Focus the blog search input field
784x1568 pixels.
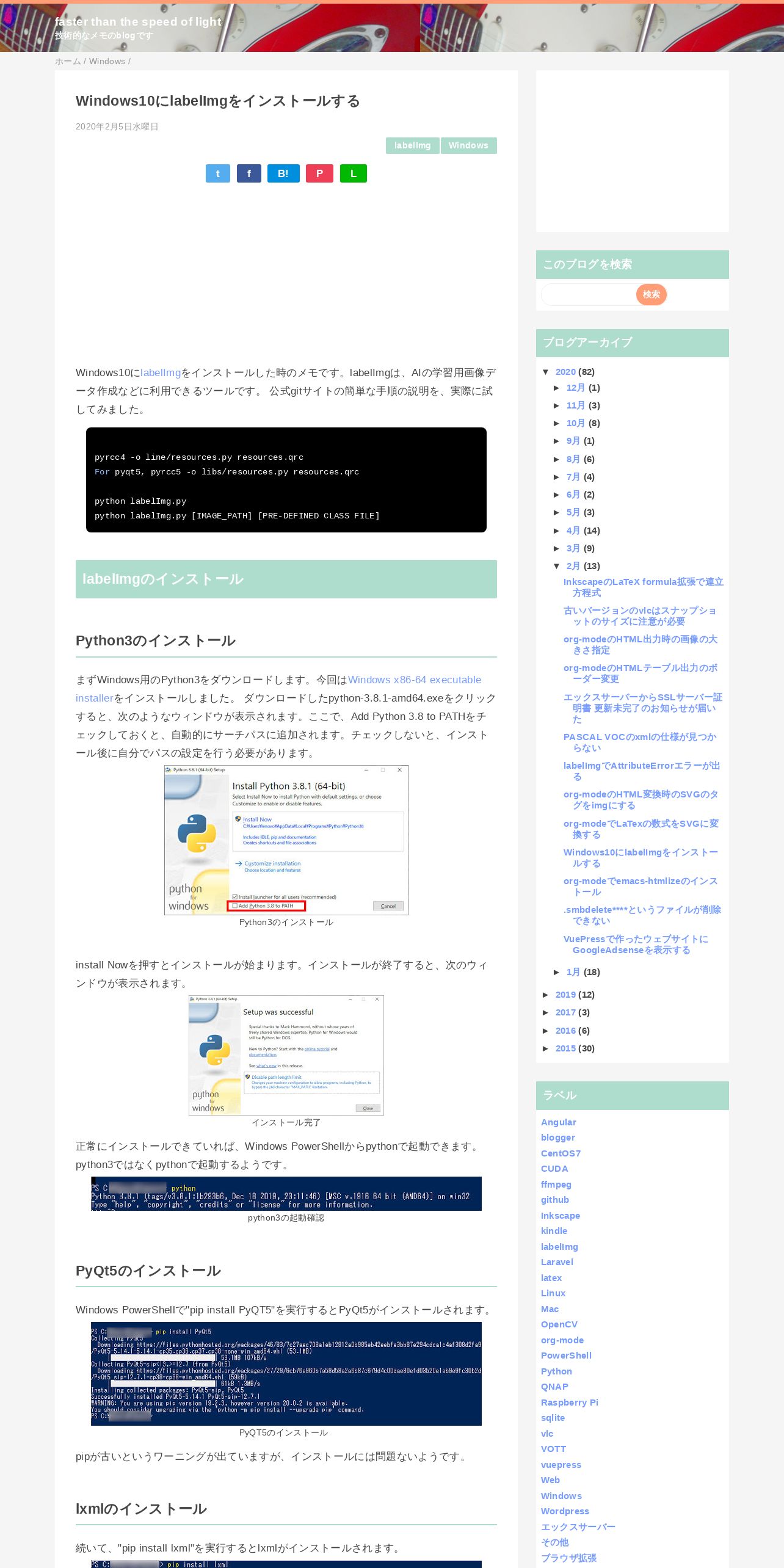[589, 294]
